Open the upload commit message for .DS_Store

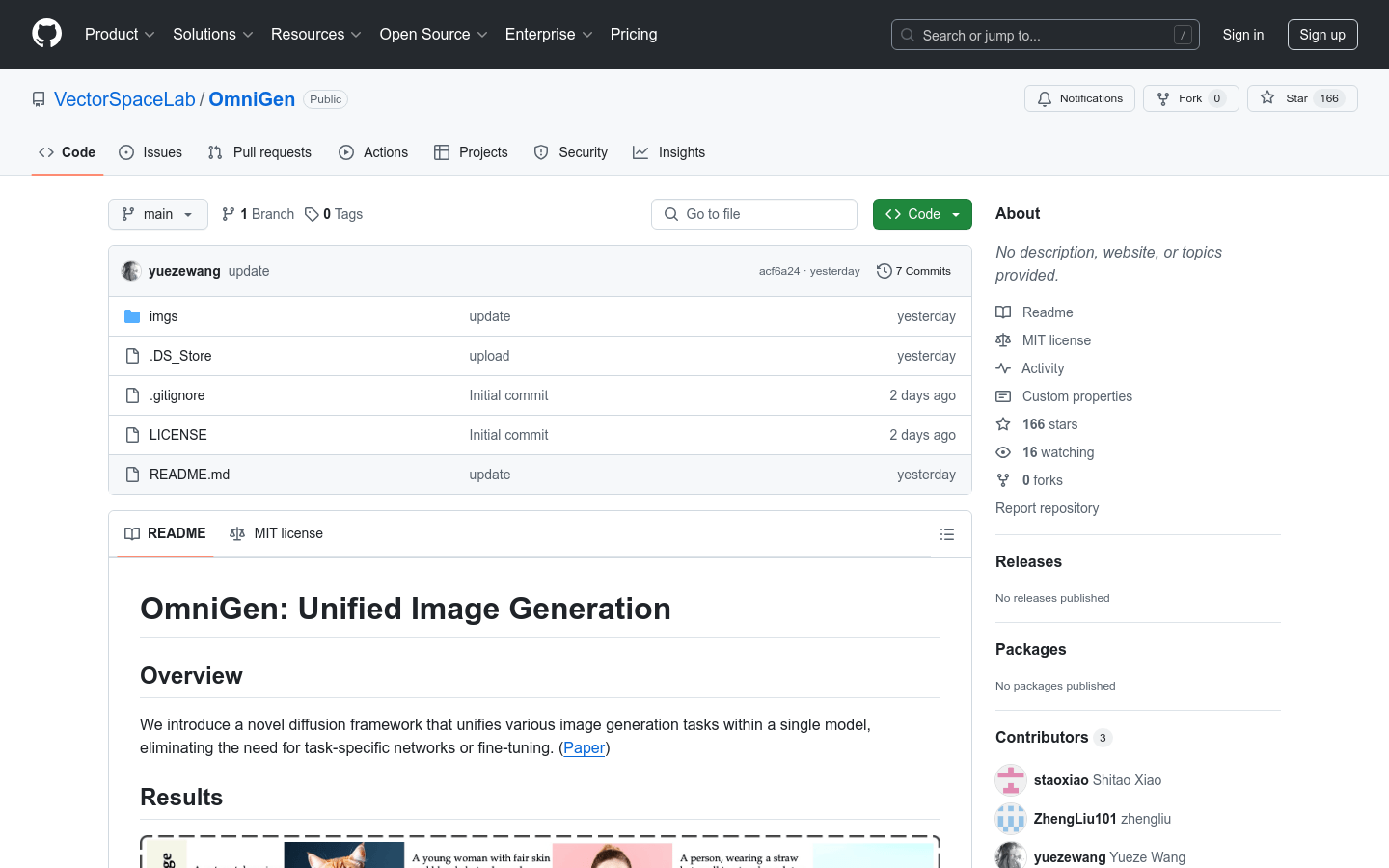pos(489,356)
